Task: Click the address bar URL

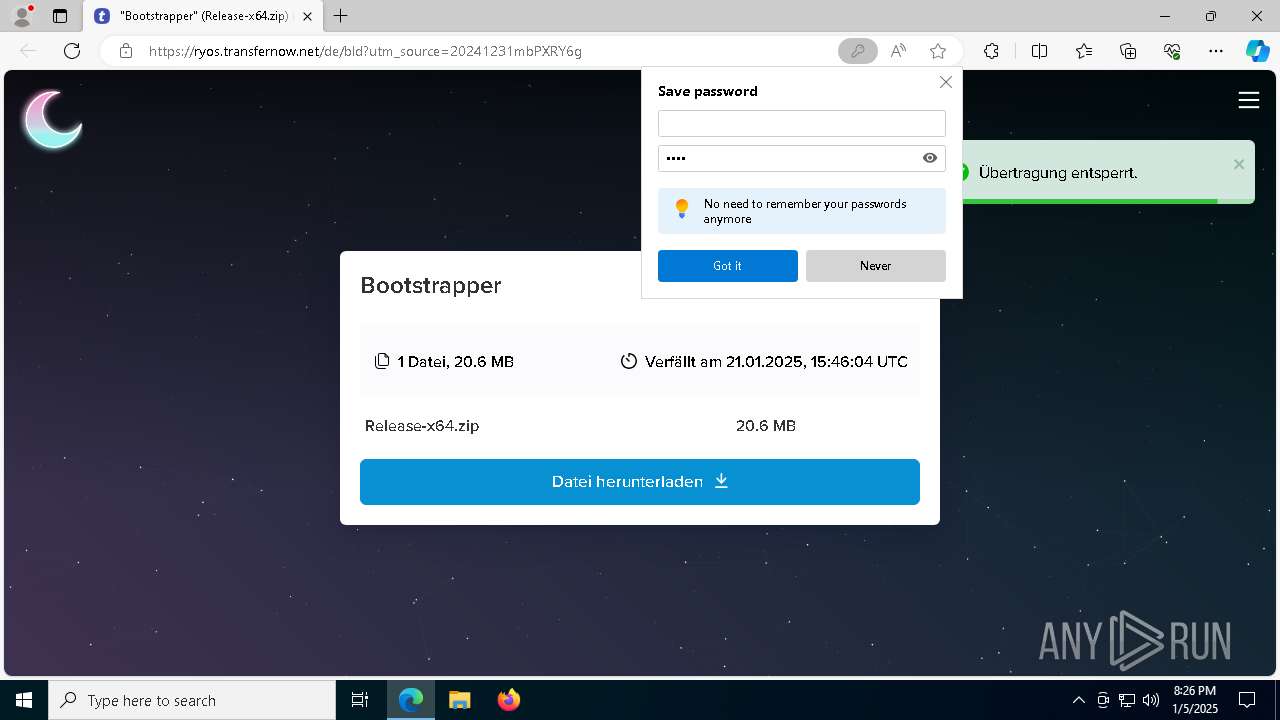Action: pos(365,51)
